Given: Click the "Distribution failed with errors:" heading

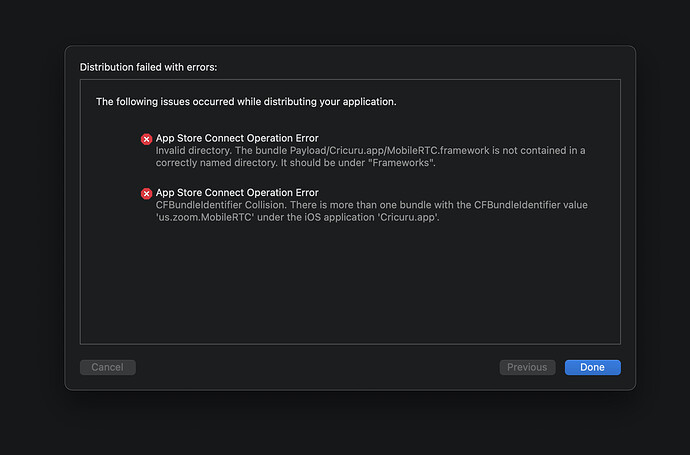Looking at the screenshot, I should (x=148, y=67).
